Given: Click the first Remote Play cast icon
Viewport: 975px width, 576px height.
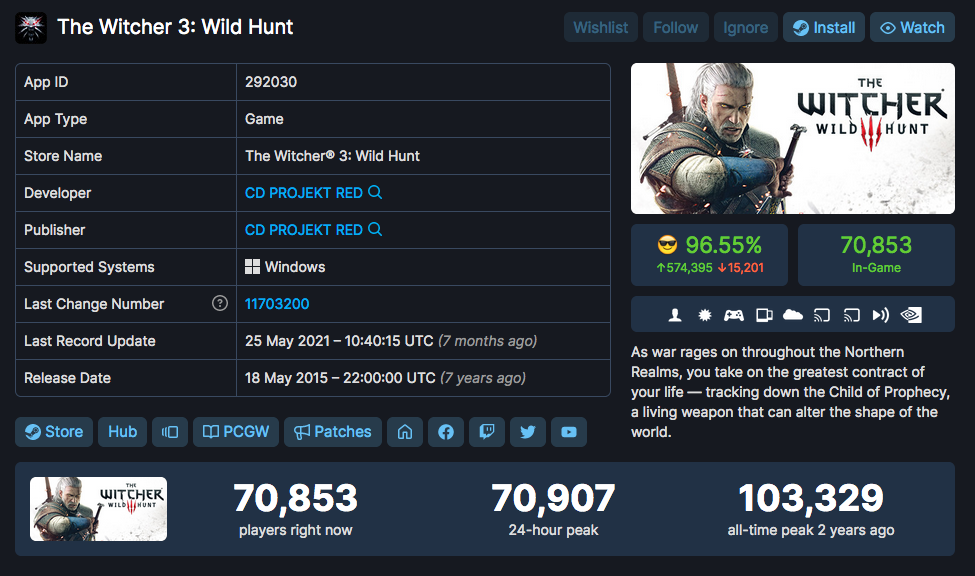Looking at the screenshot, I should [822, 315].
